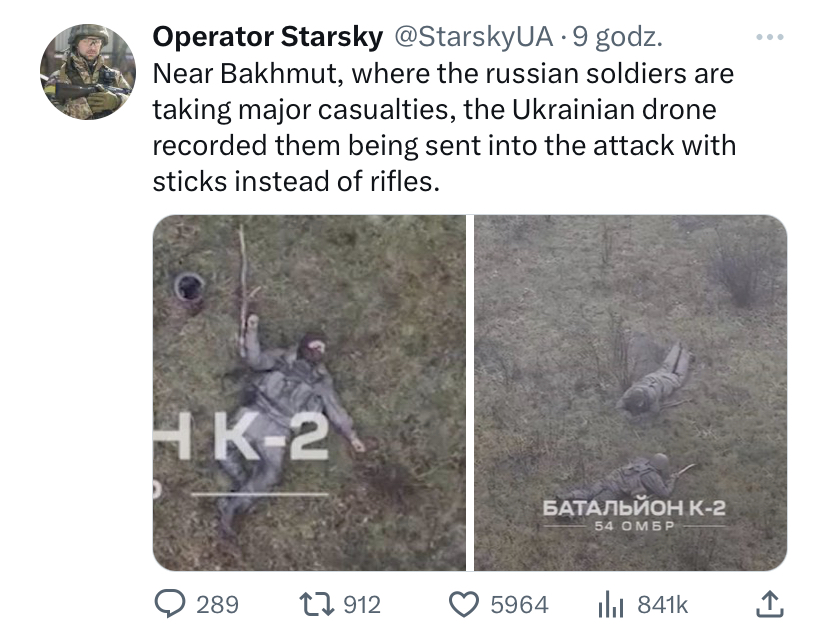Click the Operator Starsky display name

click(x=268, y=37)
